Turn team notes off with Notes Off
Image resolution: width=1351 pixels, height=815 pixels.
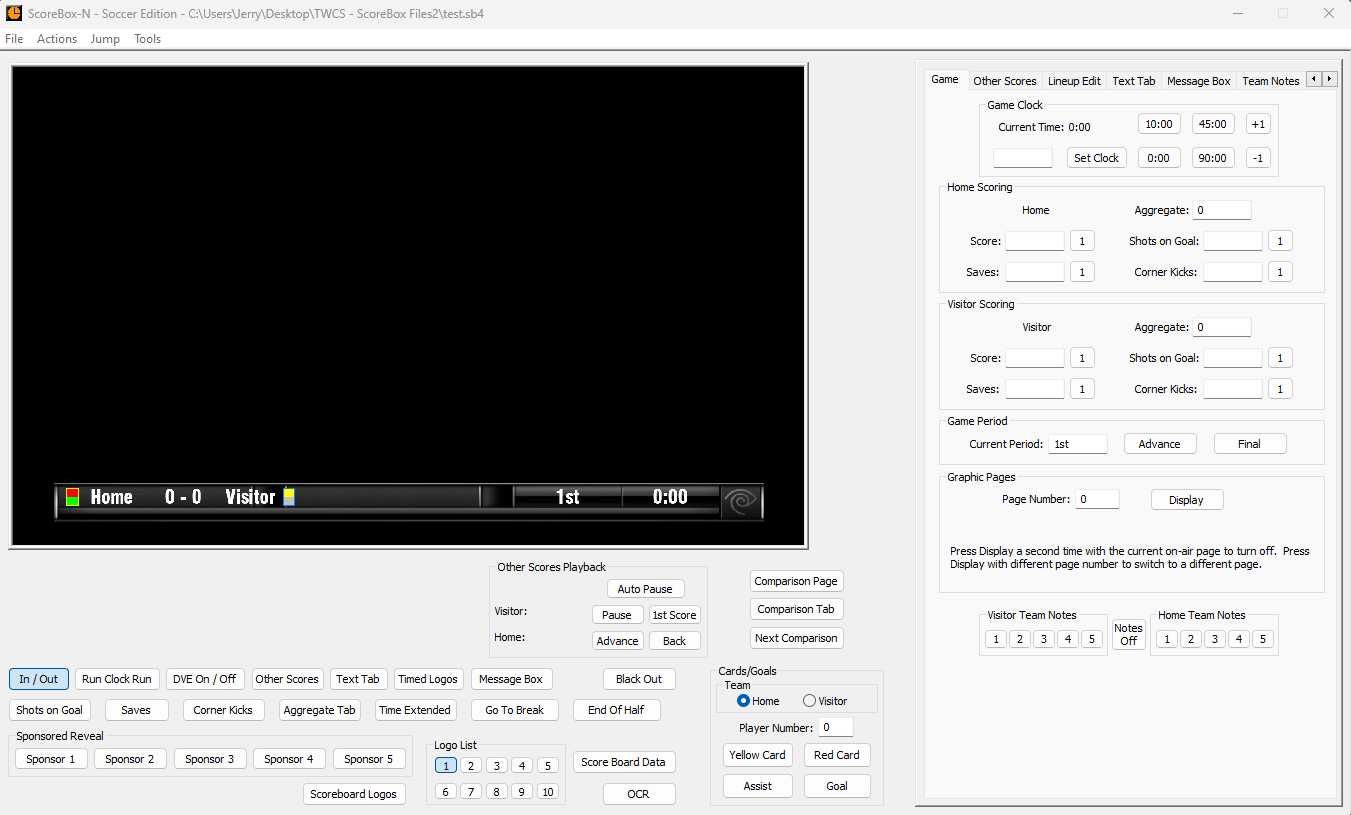click(1128, 632)
